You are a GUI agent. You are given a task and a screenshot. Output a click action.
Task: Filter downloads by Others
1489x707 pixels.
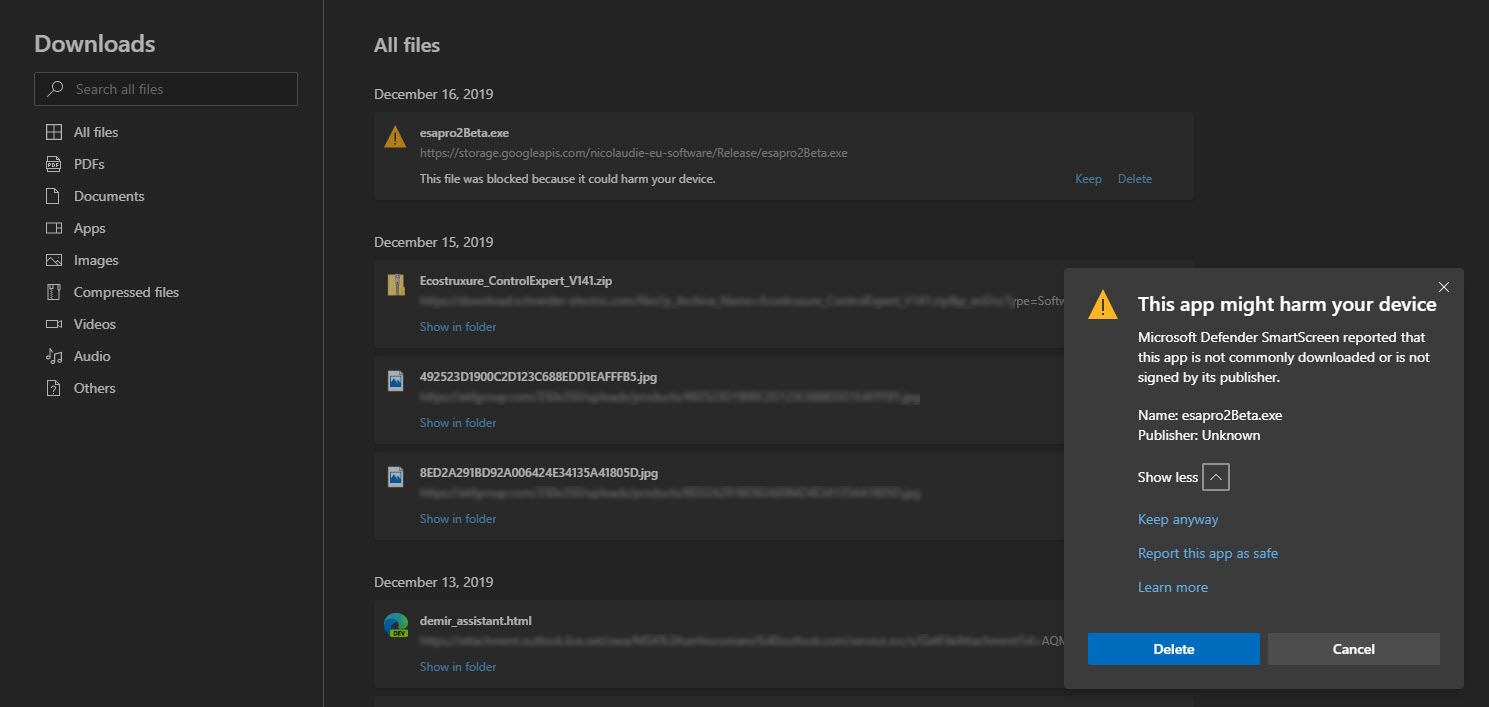coord(94,388)
